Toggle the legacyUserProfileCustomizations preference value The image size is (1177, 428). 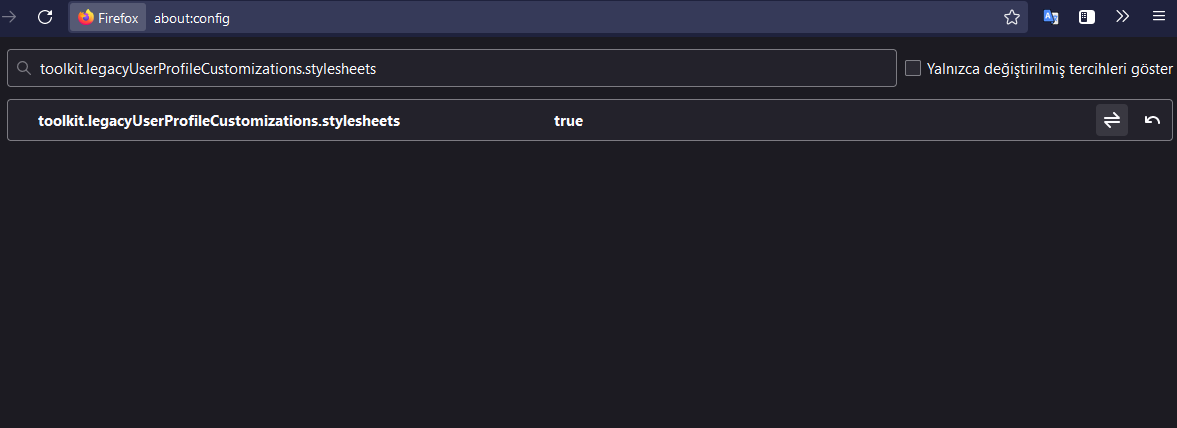click(x=1112, y=121)
